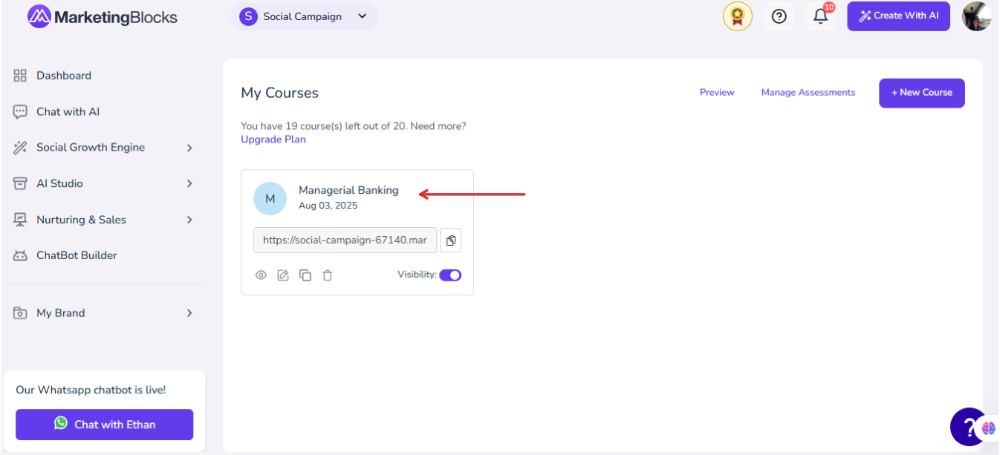Expand the AI Studio chevron

tap(189, 184)
